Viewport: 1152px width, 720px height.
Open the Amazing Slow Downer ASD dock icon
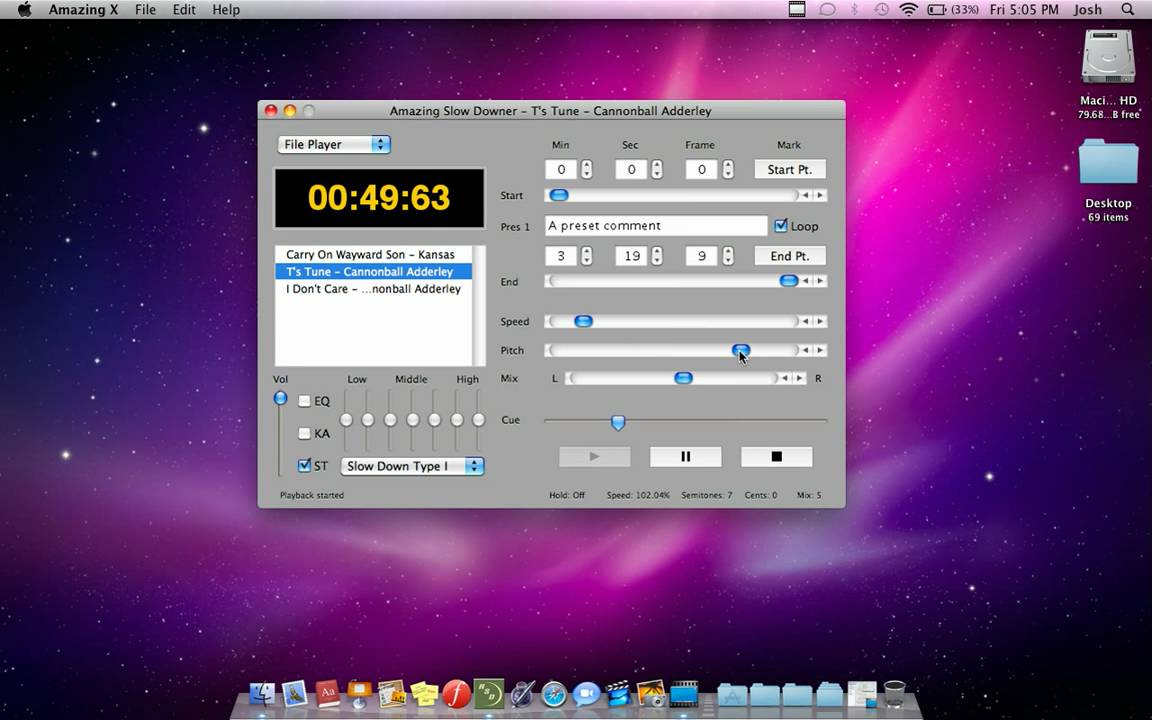tap(489, 693)
